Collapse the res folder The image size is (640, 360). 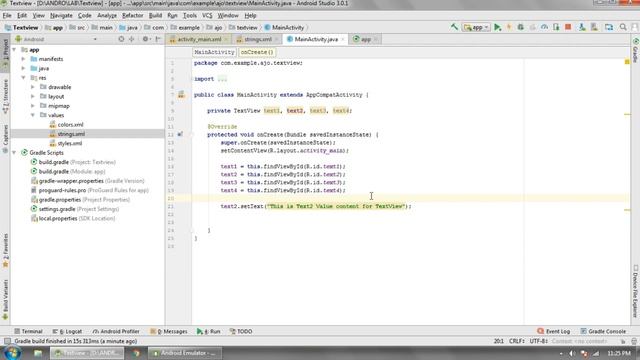point(24,78)
